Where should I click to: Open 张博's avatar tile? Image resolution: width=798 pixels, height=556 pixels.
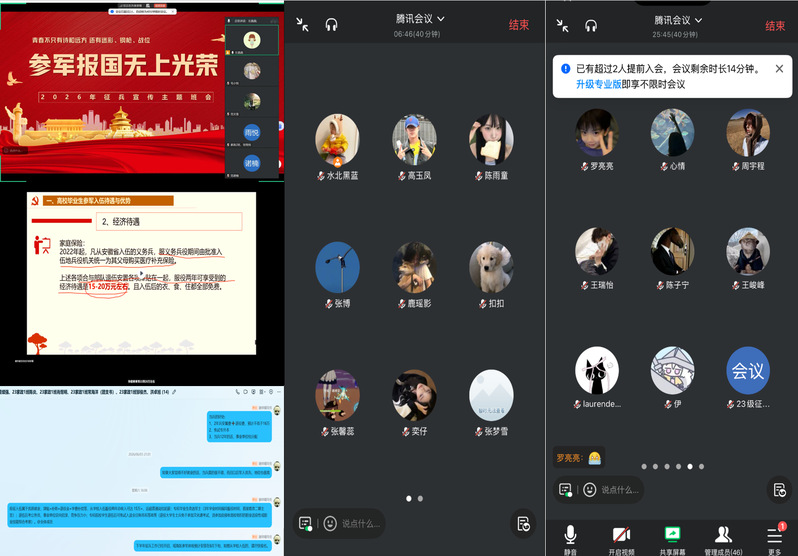[x=337, y=267]
